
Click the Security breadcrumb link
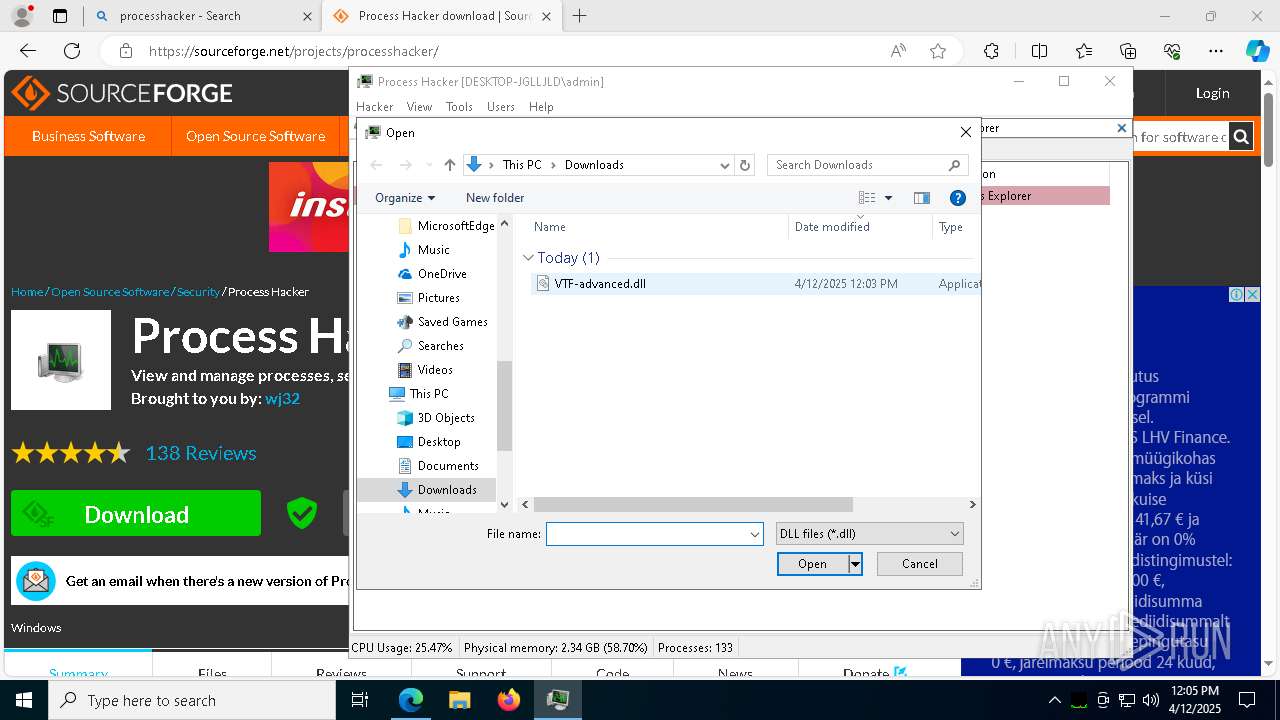tap(198, 292)
